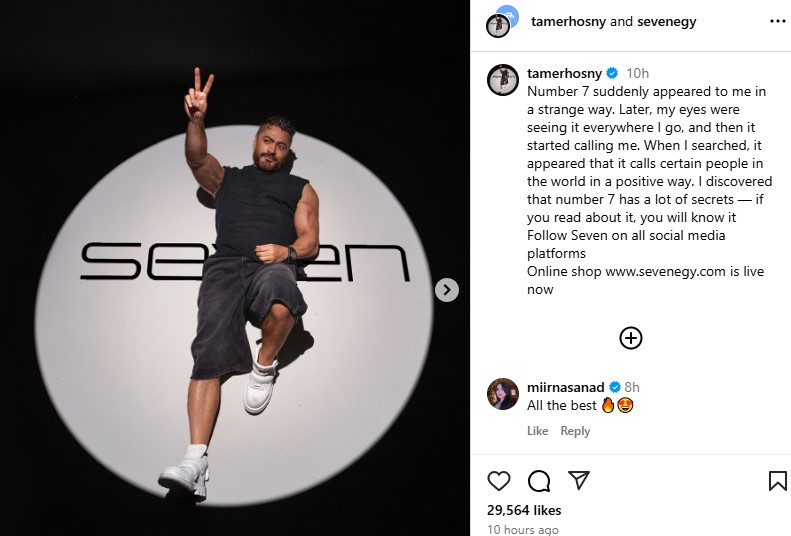Click the 10 hours ago timestamp
The width and height of the screenshot is (791, 536).
coord(523,529)
